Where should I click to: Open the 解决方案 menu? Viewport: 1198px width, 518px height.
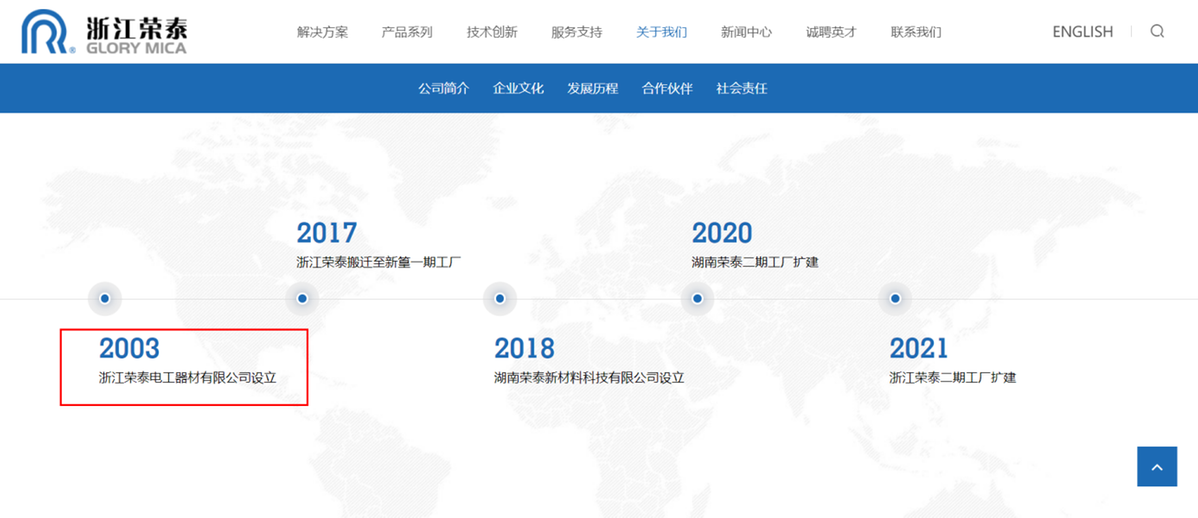322,32
